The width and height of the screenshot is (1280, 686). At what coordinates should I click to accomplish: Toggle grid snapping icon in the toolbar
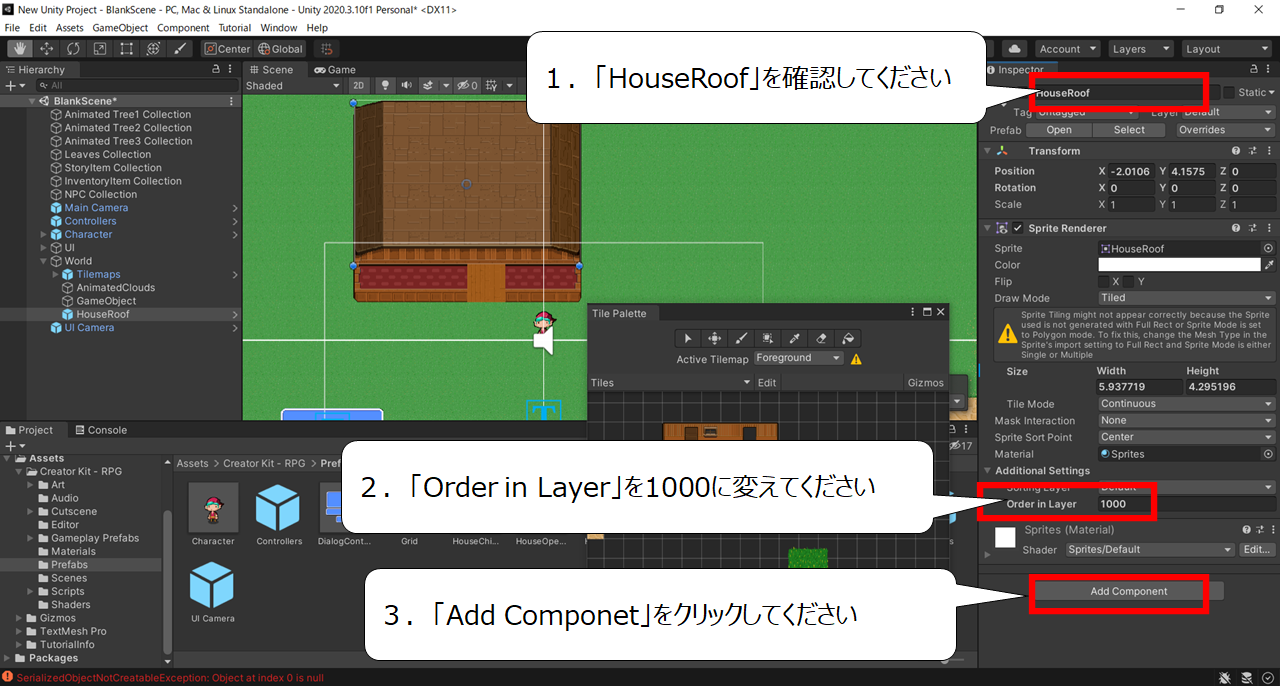(326, 48)
